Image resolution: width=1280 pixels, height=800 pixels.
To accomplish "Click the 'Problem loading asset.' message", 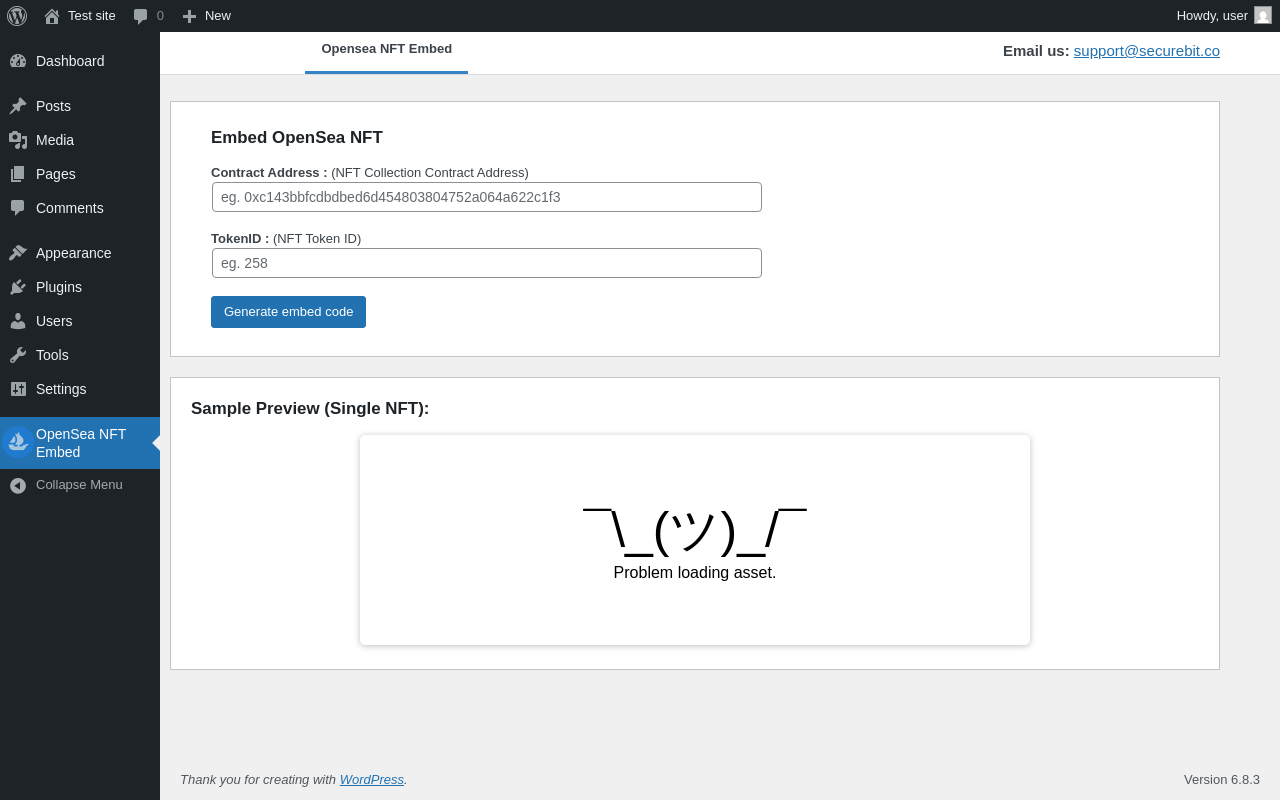I will [695, 573].
